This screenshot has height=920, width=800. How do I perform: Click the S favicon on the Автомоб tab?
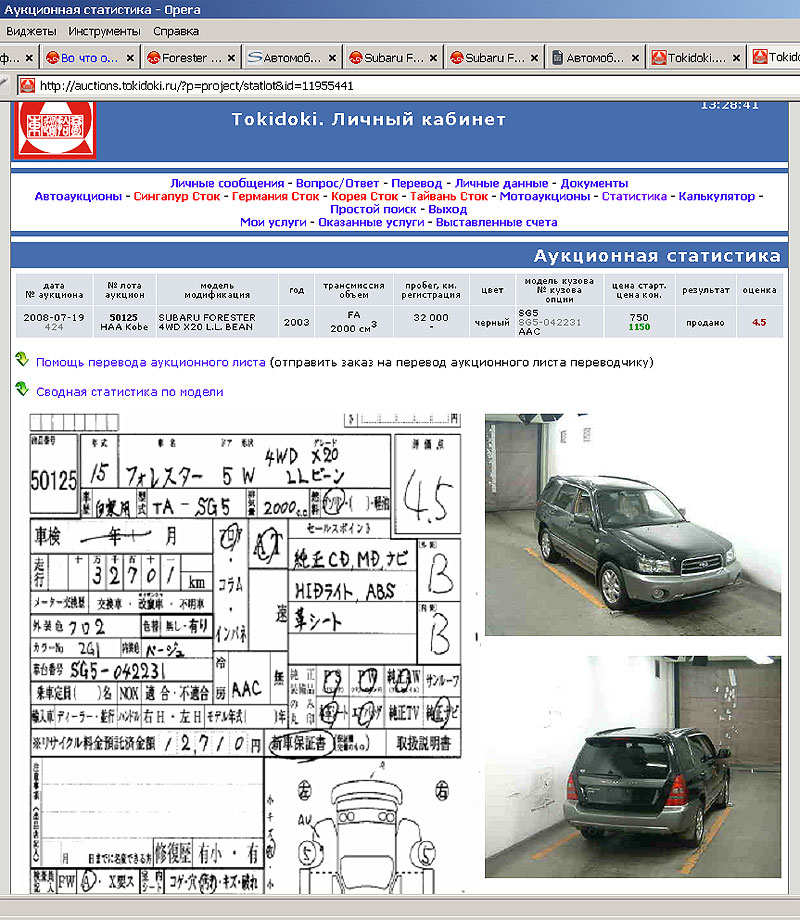coord(255,58)
